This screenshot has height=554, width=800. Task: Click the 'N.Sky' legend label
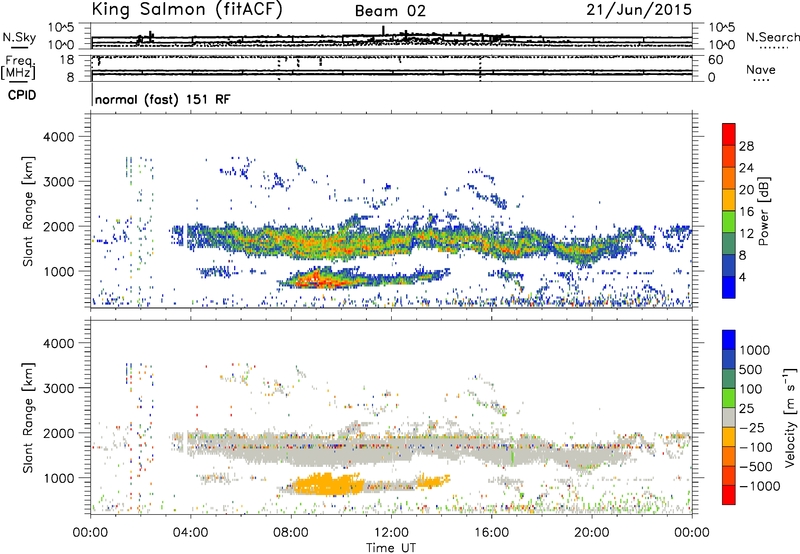(x=19, y=37)
